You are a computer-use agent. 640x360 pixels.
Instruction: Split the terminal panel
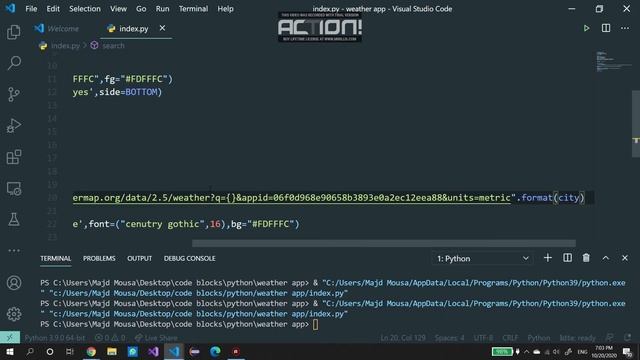[567, 258]
